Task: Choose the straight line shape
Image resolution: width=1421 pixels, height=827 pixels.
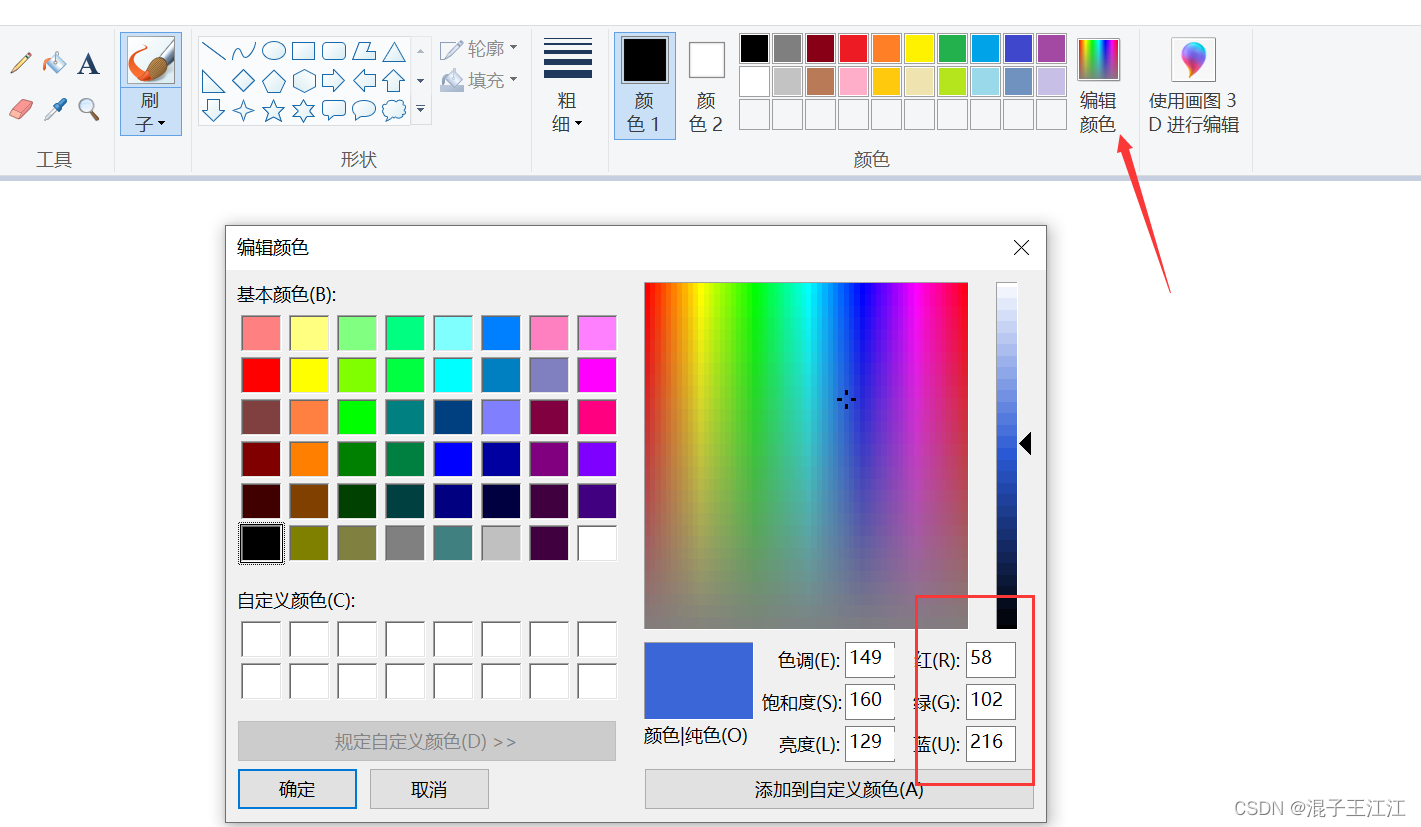Action: (x=213, y=51)
